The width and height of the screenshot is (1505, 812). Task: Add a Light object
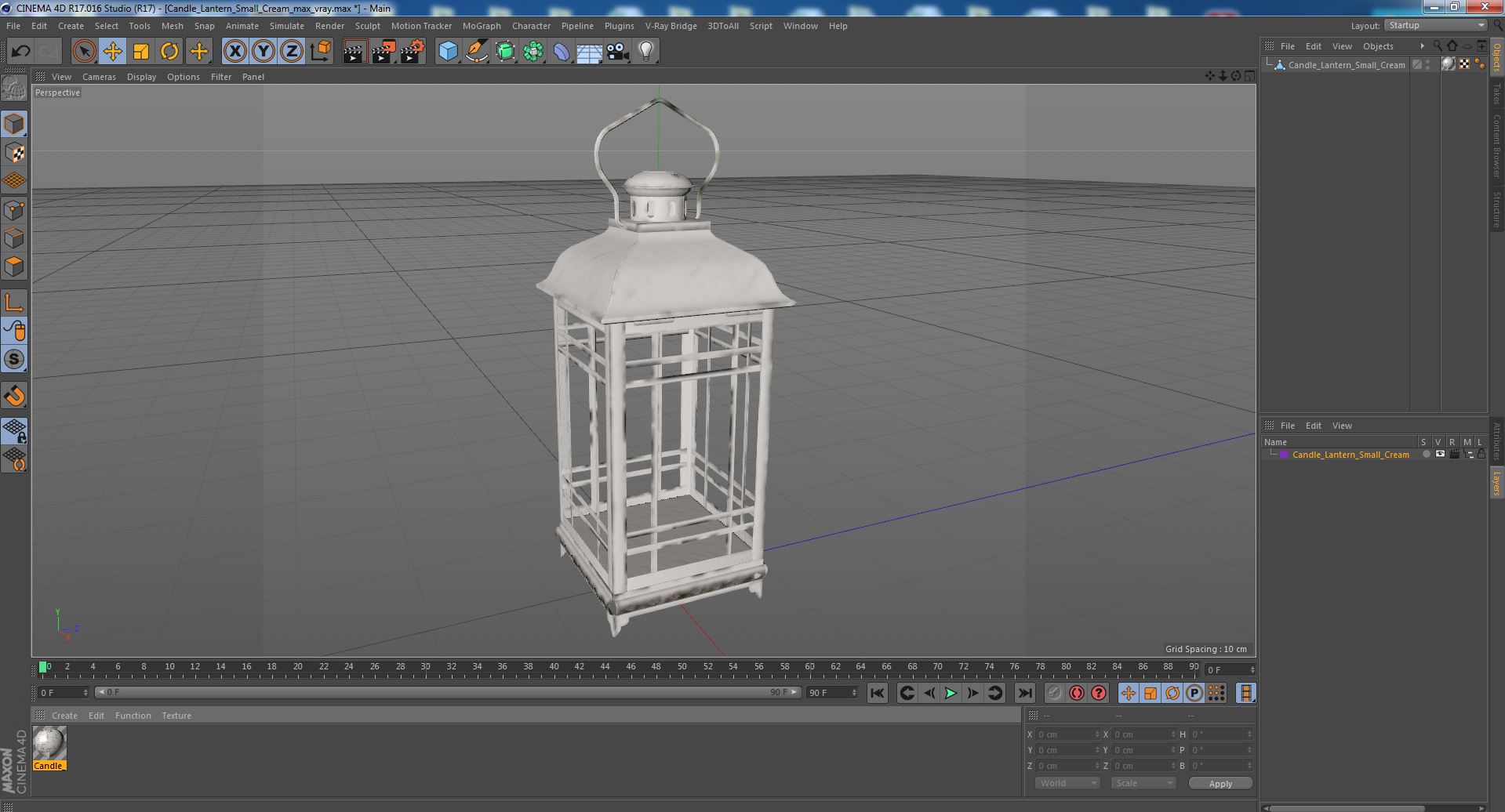pyautogui.click(x=645, y=52)
